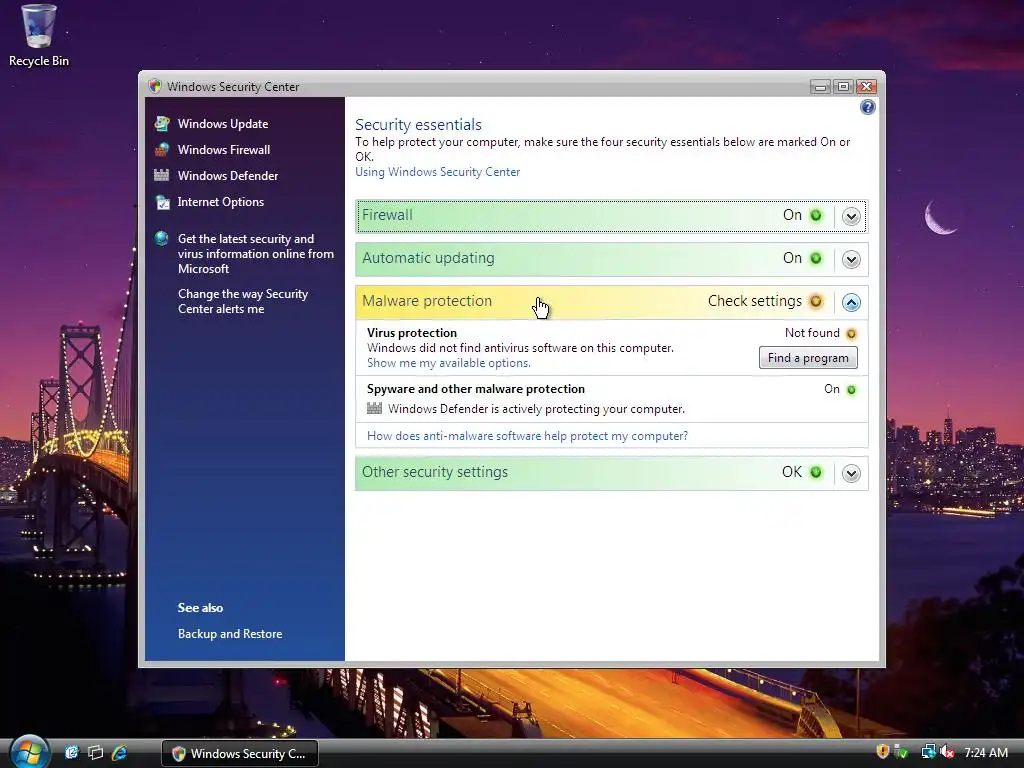Viewport: 1024px width, 768px height.
Task: Click the Safely Remove Hardware tray icon with green check
Action: [901, 752]
